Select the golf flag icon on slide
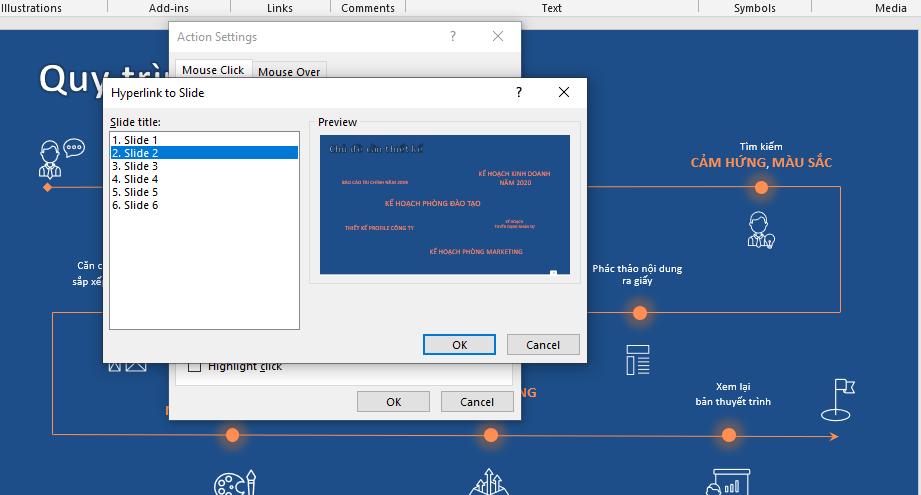Viewport: 921px width, 495px height. coord(838,399)
